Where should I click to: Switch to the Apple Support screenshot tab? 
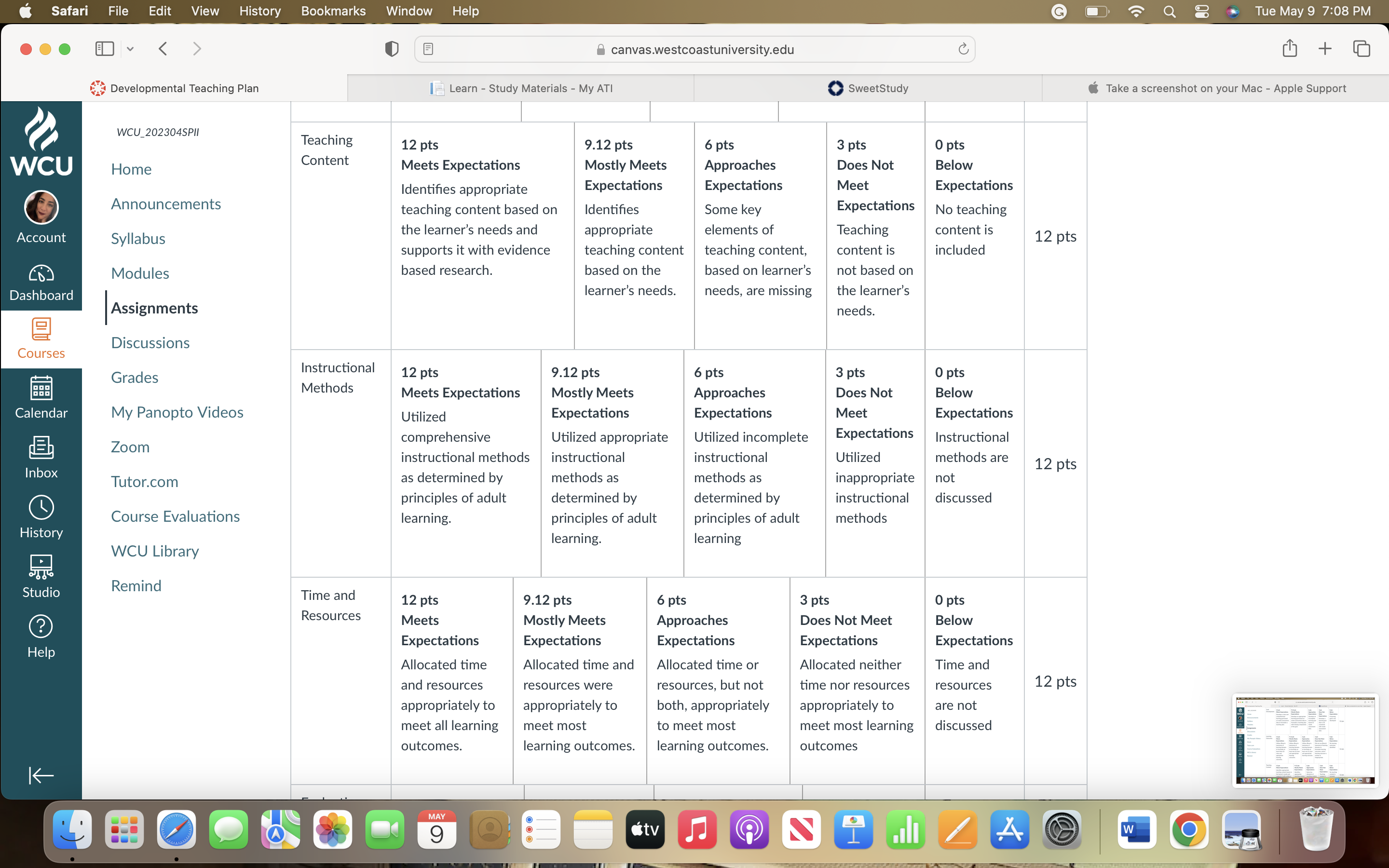pos(1216,88)
